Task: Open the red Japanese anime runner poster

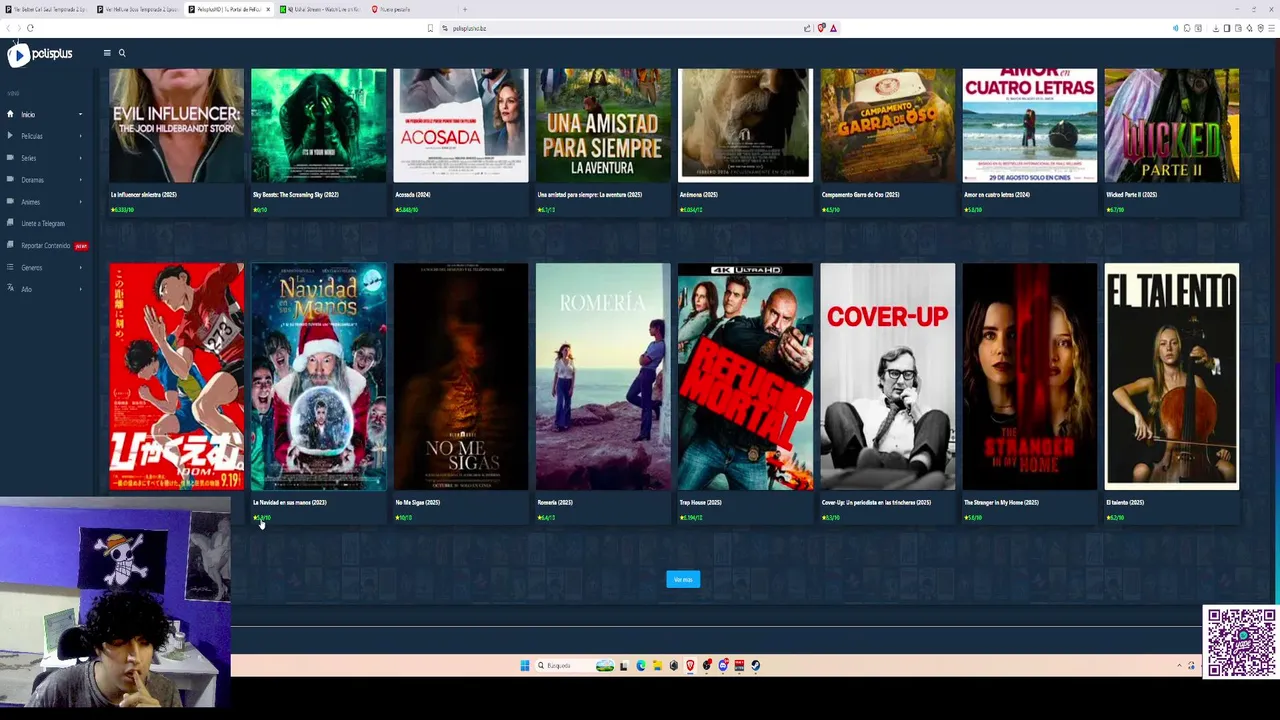Action: tap(176, 377)
